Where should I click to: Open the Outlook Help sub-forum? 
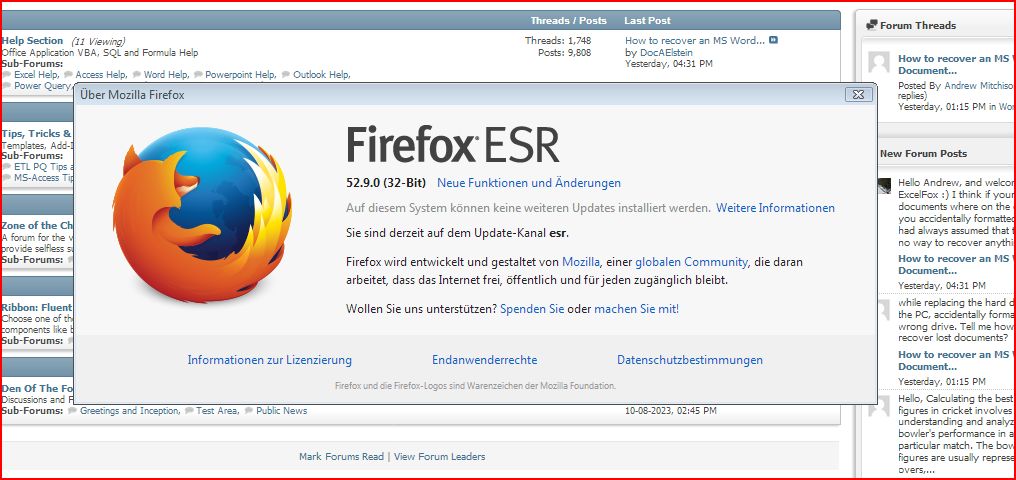point(321,74)
